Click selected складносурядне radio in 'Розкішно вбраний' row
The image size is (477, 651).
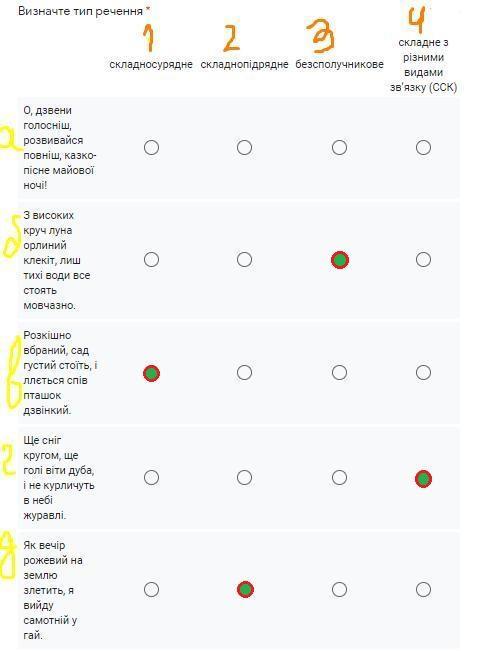click(151, 373)
